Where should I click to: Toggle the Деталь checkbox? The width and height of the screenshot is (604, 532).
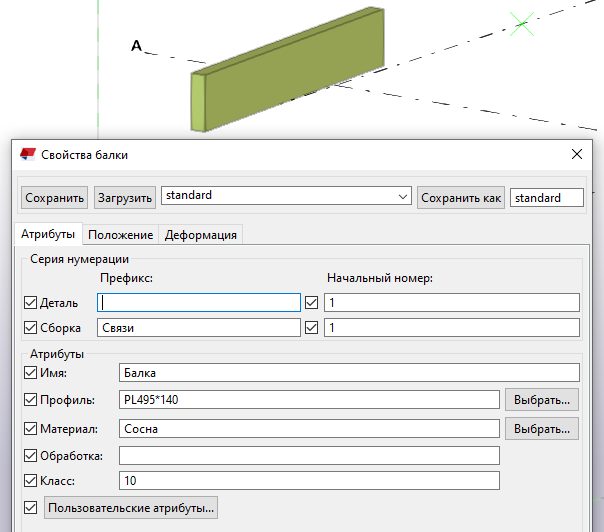tap(30, 303)
